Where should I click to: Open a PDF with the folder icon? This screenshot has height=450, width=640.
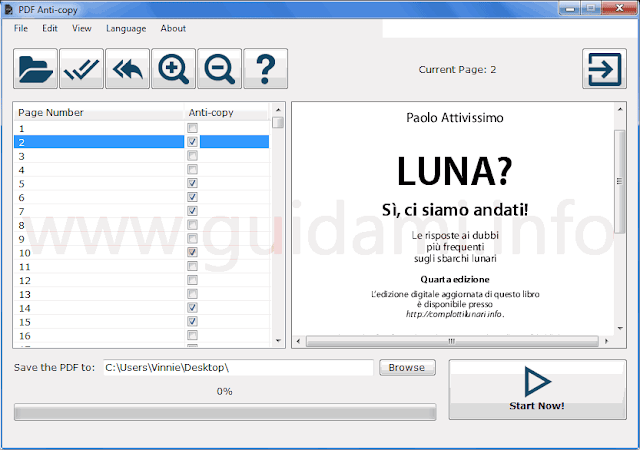pyautogui.click(x=35, y=69)
